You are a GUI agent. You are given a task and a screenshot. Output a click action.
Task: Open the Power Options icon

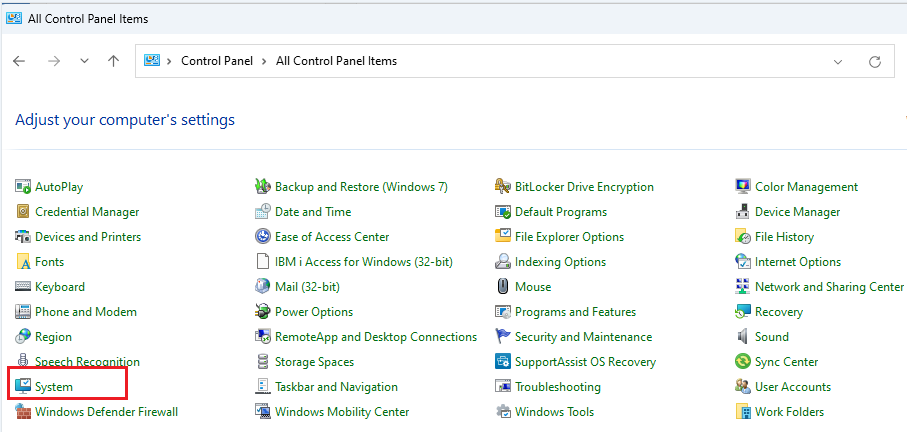pyautogui.click(x=263, y=312)
